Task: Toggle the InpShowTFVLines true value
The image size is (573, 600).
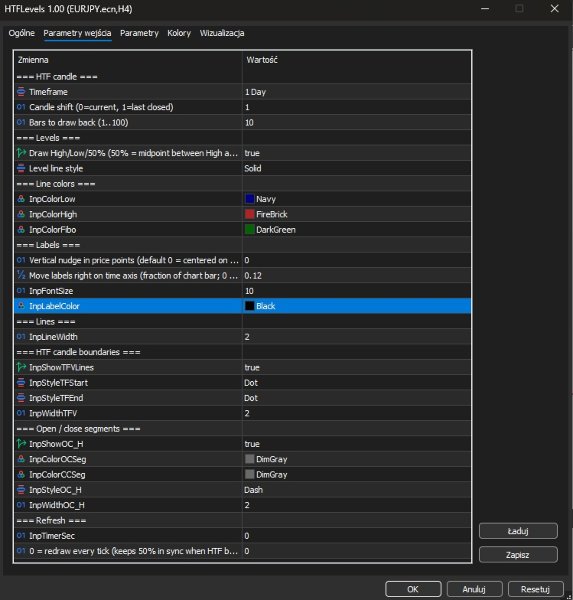Action: click(x=356, y=367)
